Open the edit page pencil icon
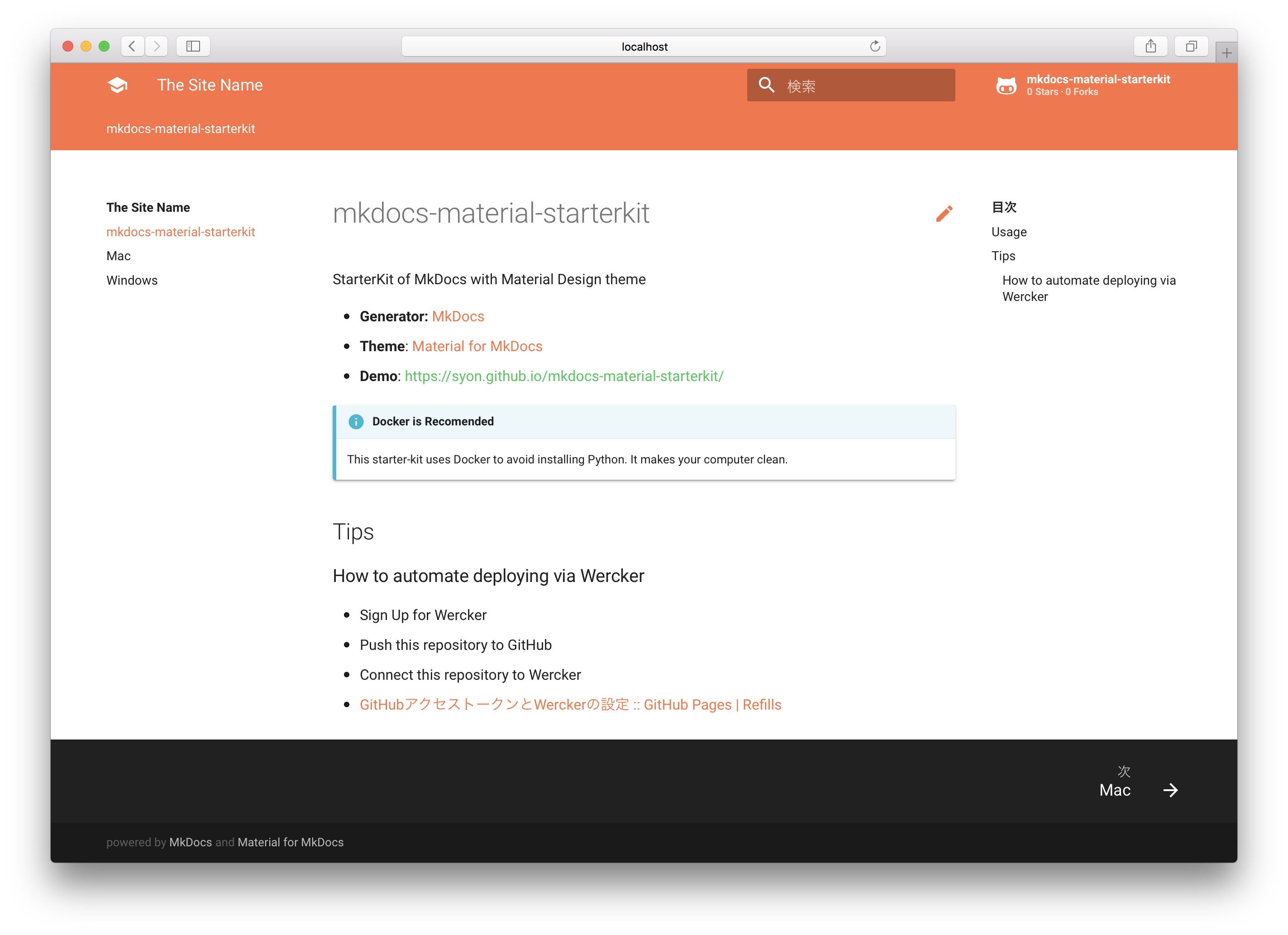 [944, 214]
